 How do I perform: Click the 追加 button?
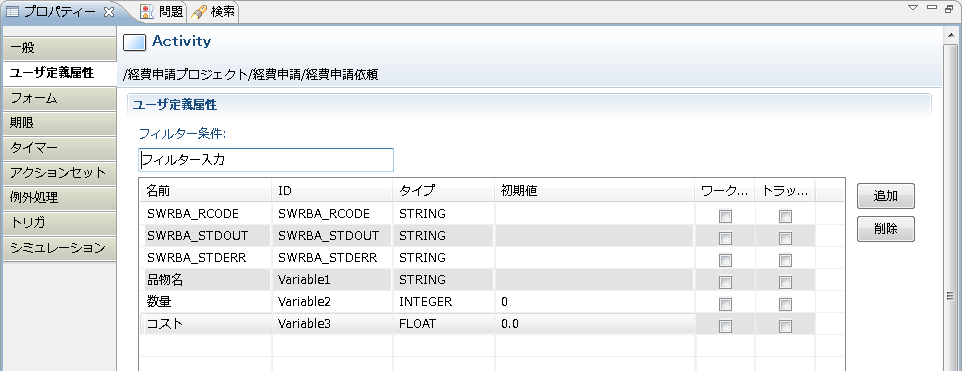[x=885, y=196]
